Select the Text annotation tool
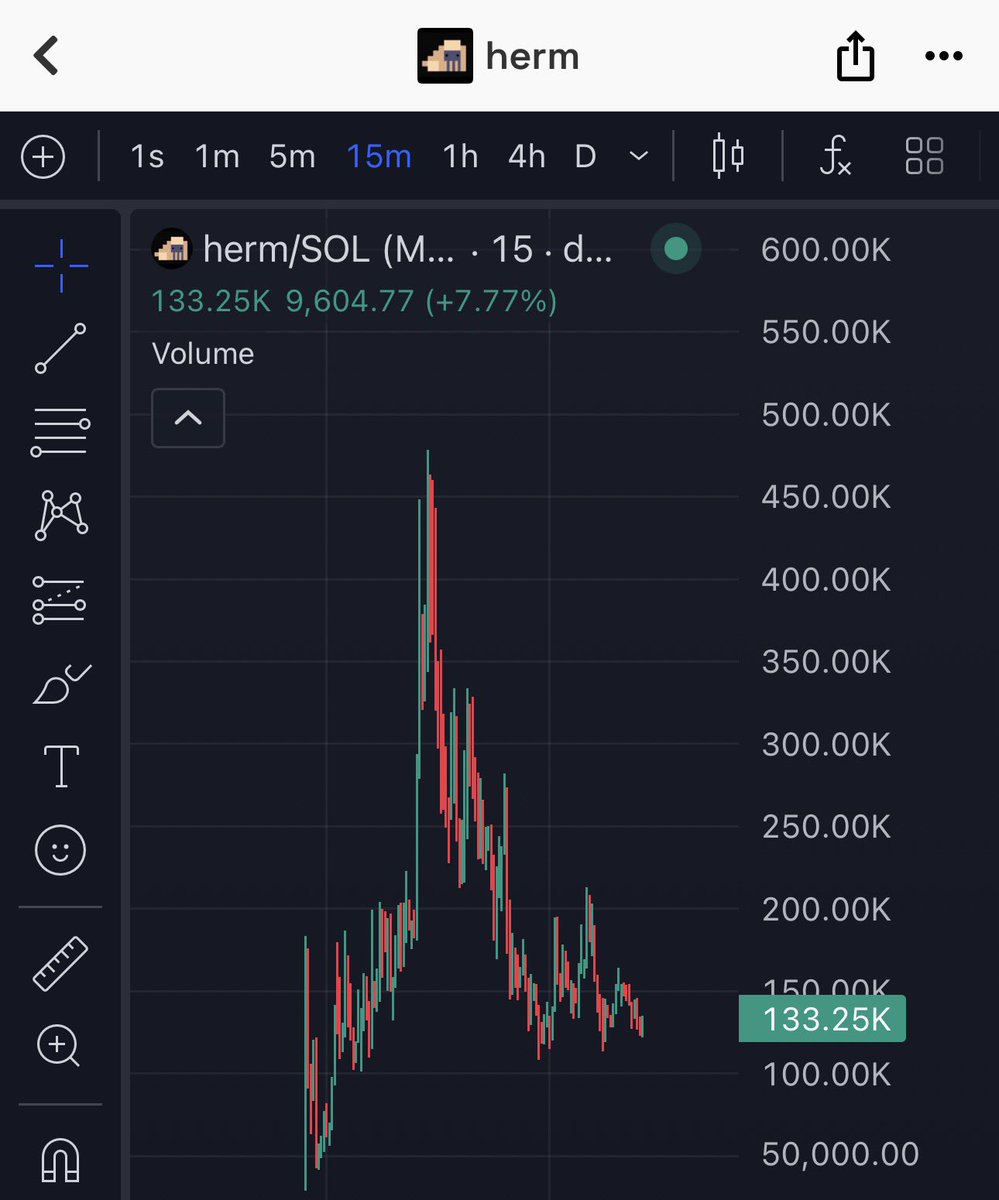 click(x=61, y=766)
